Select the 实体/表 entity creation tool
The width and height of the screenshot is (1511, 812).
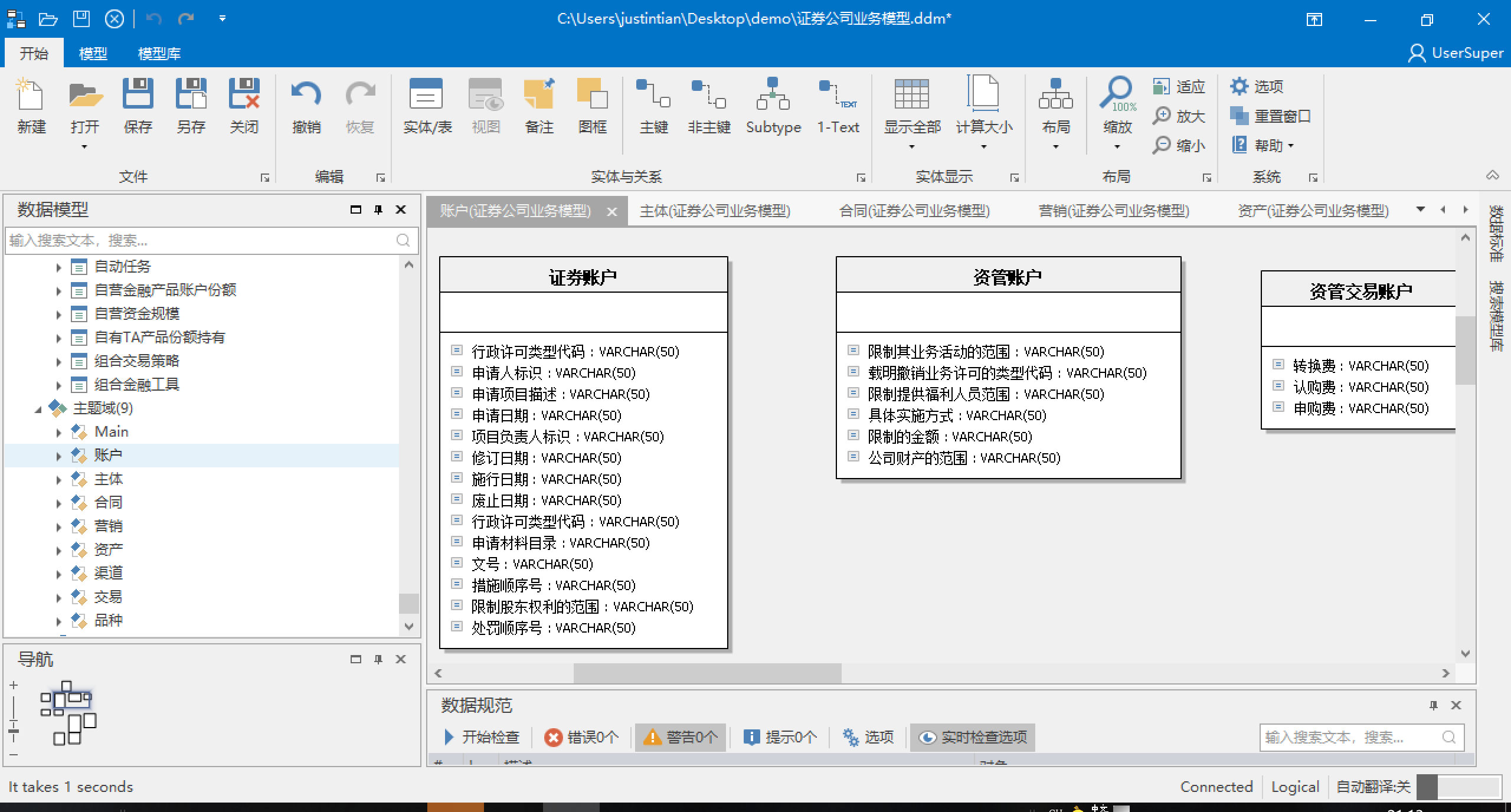[426, 108]
